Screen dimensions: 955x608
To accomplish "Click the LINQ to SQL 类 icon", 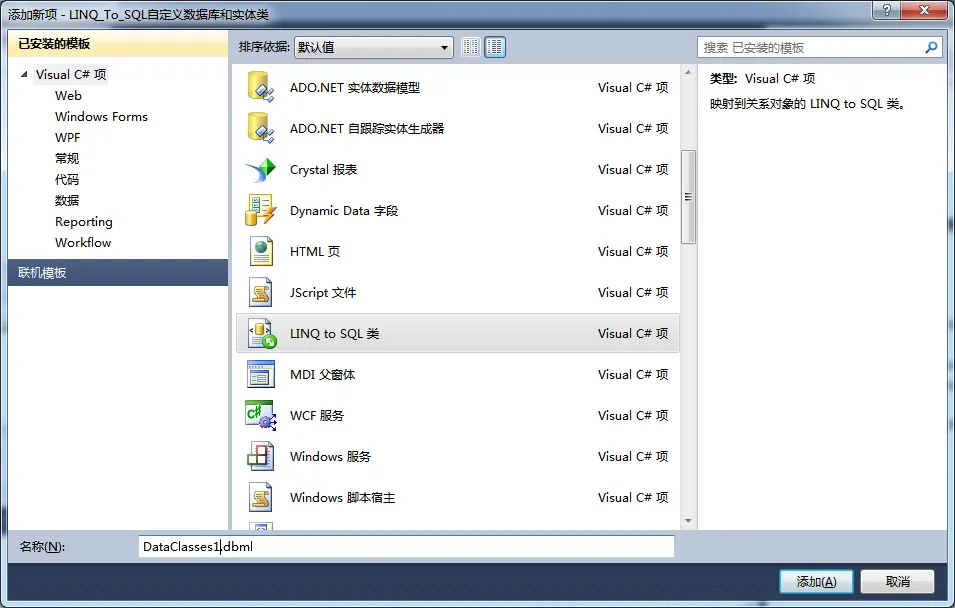I will (x=262, y=333).
